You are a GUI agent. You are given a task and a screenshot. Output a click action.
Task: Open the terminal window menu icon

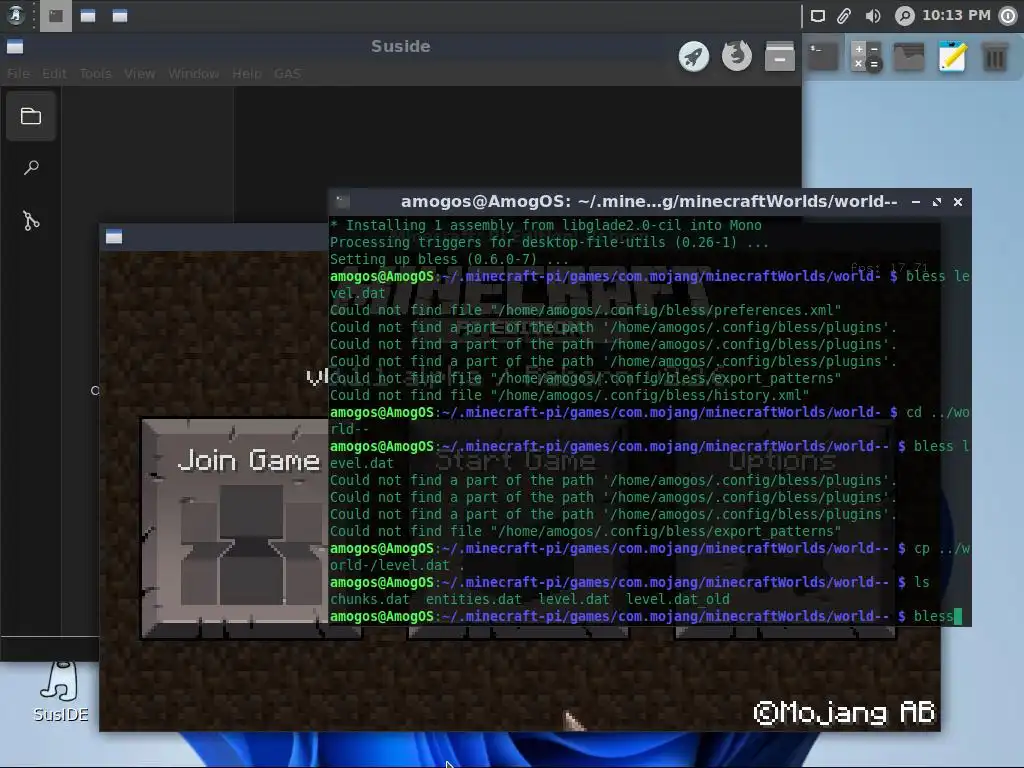pyautogui.click(x=342, y=201)
